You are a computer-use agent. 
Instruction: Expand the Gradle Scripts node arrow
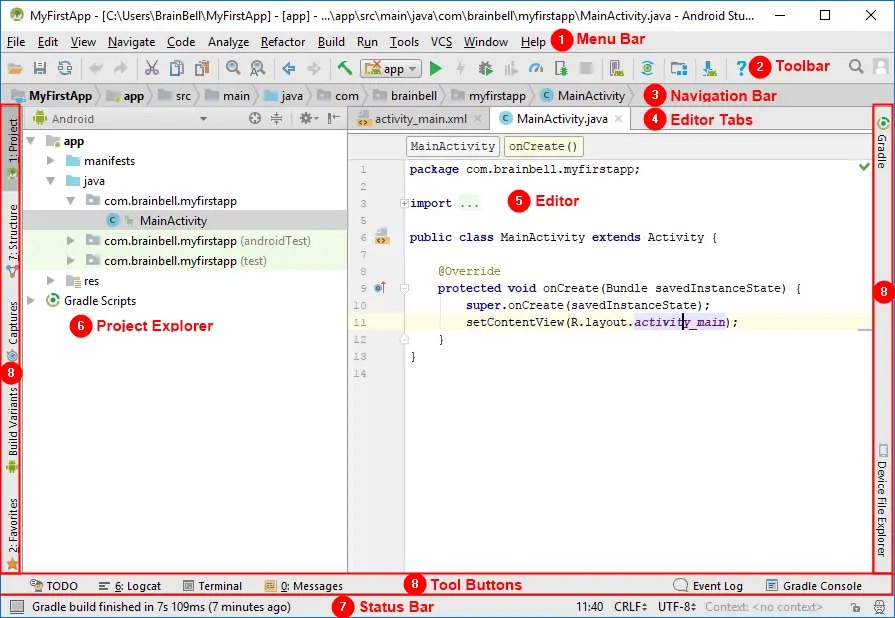coord(31,301)
